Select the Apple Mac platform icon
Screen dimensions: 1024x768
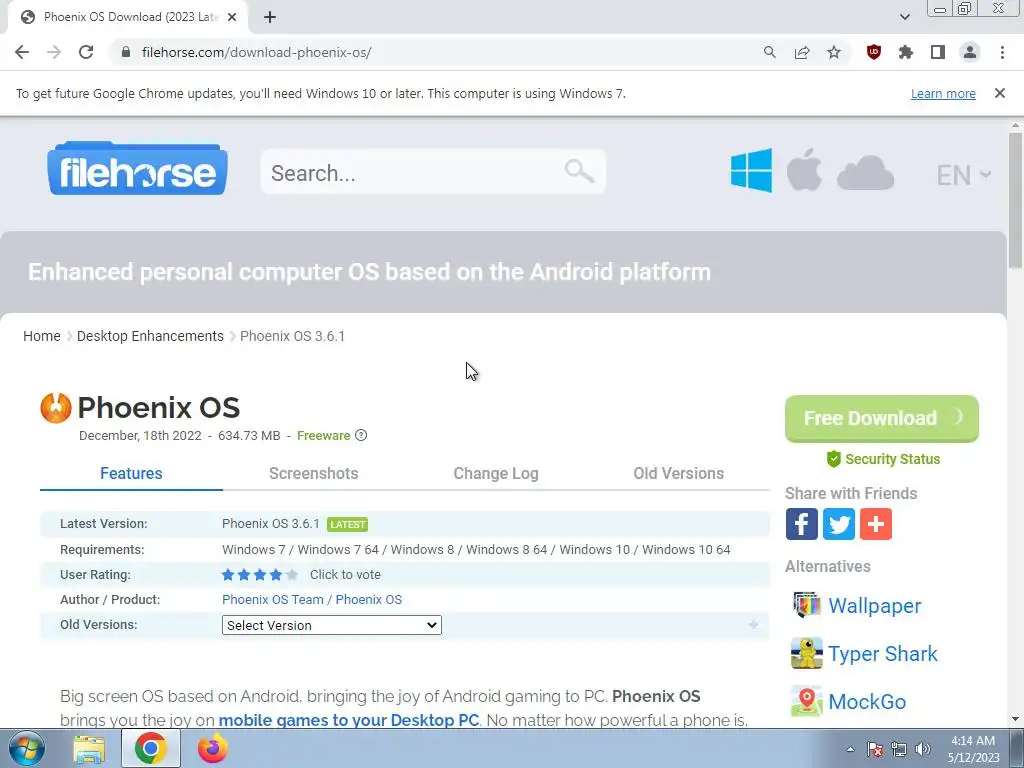[804, 170]
